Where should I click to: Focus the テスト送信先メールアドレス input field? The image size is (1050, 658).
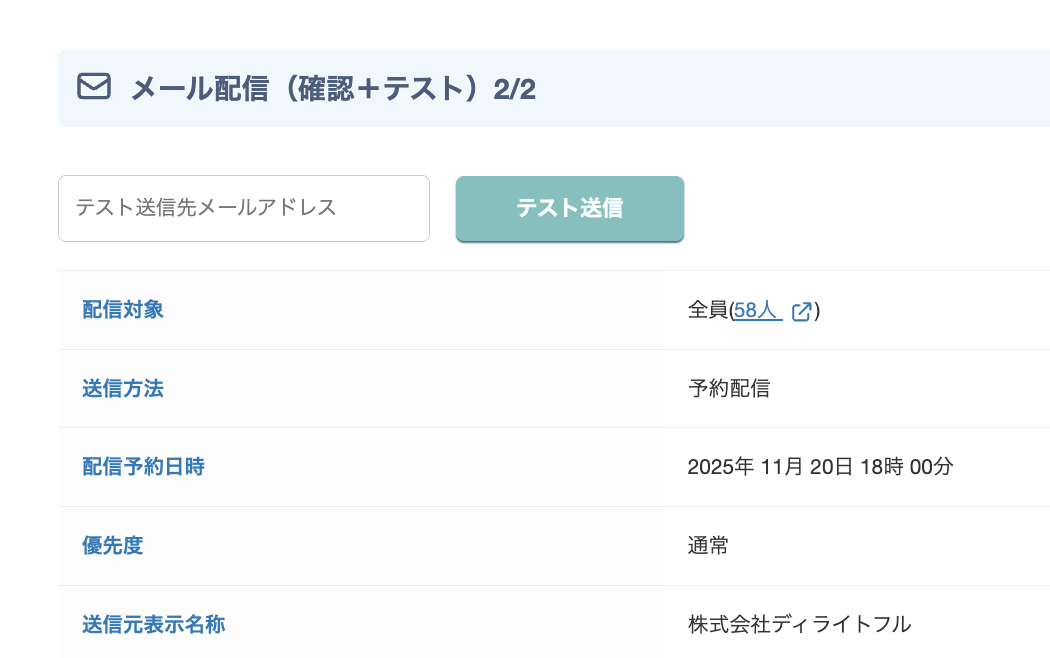(x=244, y=208)
